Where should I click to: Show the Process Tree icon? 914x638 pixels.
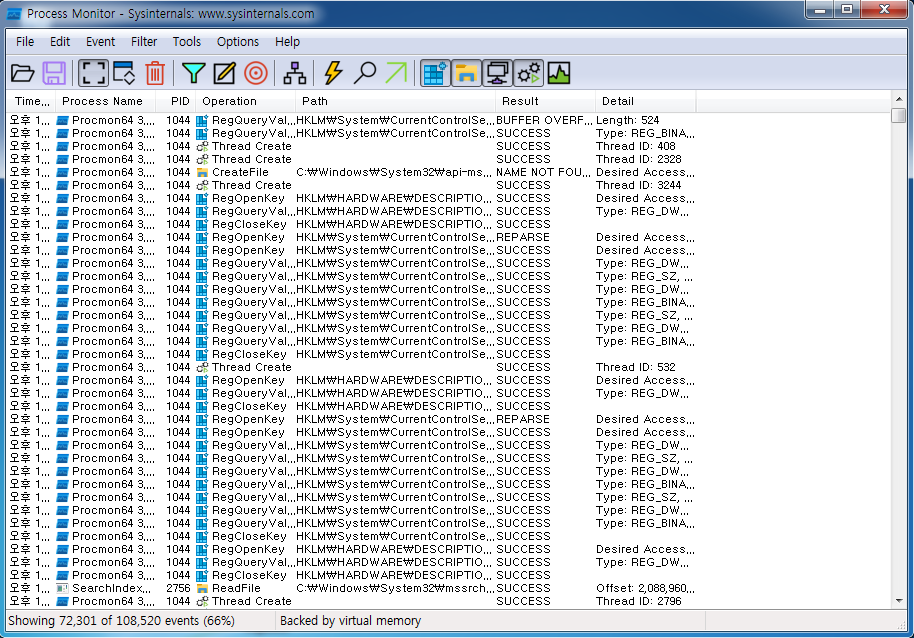294,73
